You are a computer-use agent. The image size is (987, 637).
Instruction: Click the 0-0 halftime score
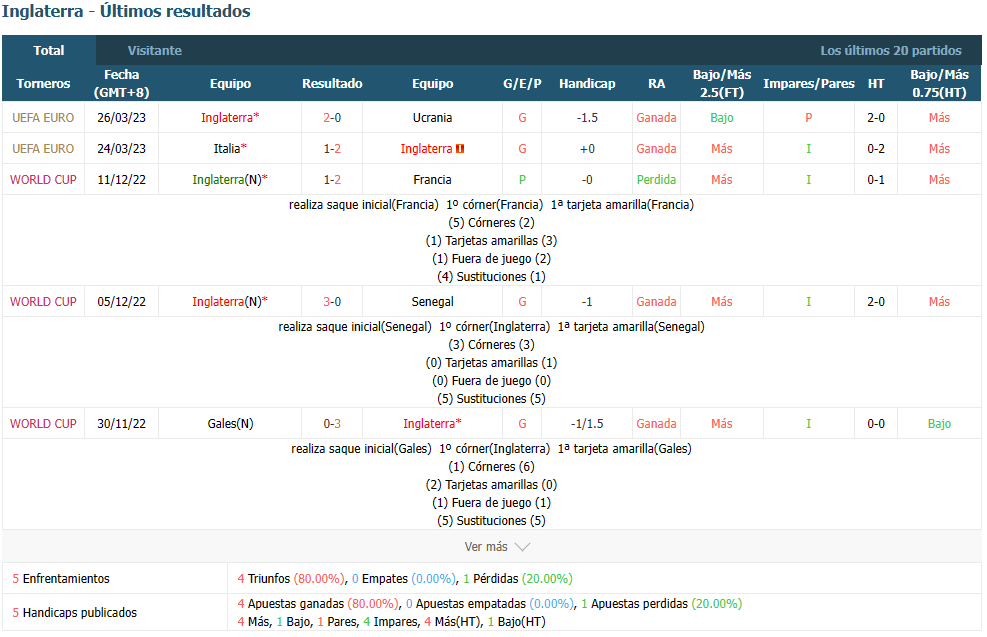point(876,424)
